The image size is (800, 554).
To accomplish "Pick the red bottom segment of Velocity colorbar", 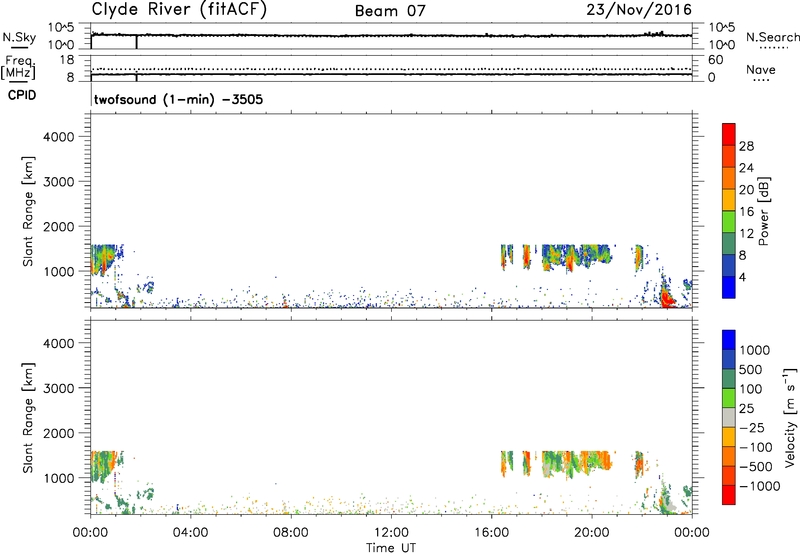I will (729, 495).
